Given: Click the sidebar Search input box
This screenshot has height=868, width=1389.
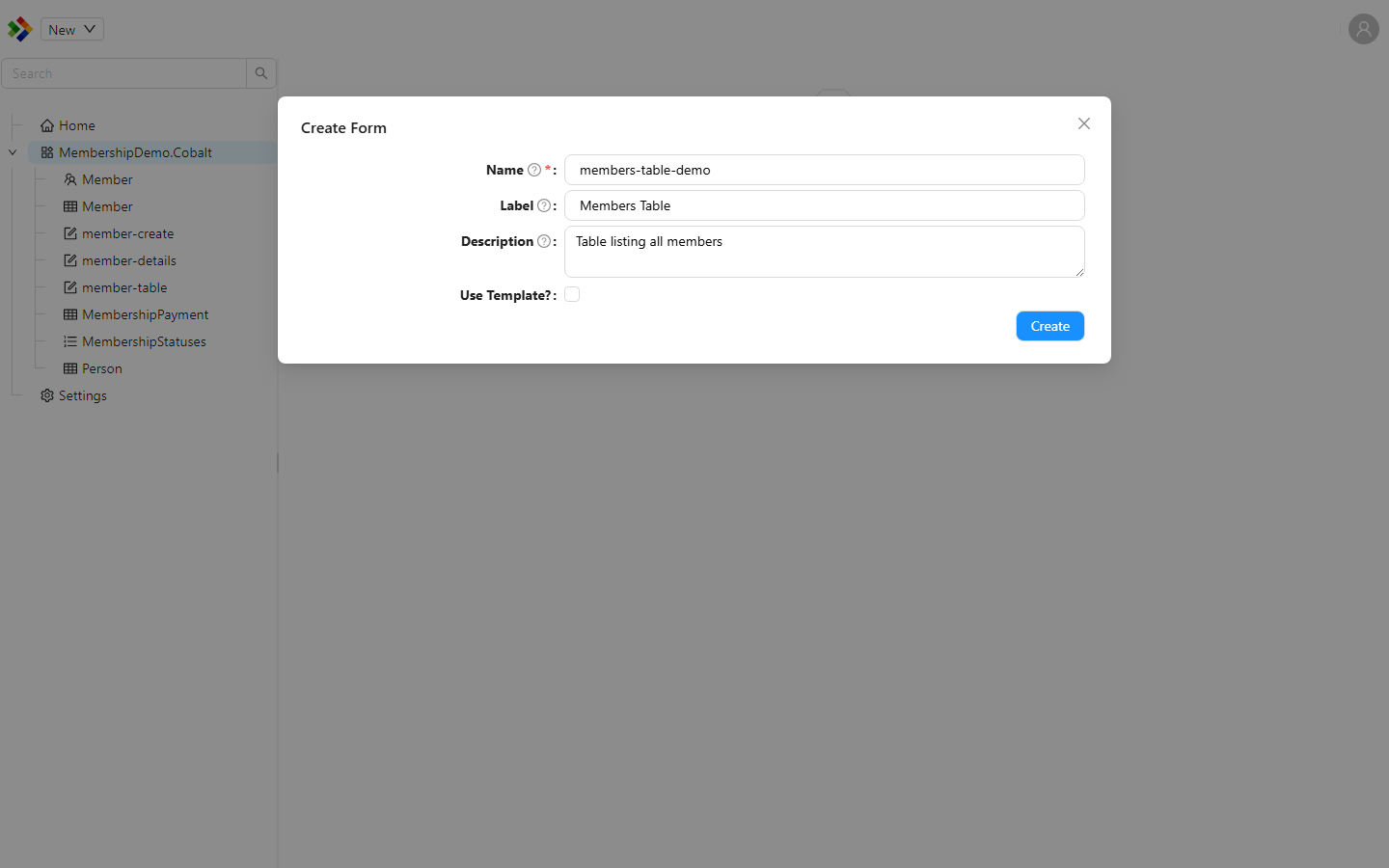Looking at the screenshot, I should [x=123, y=73].
